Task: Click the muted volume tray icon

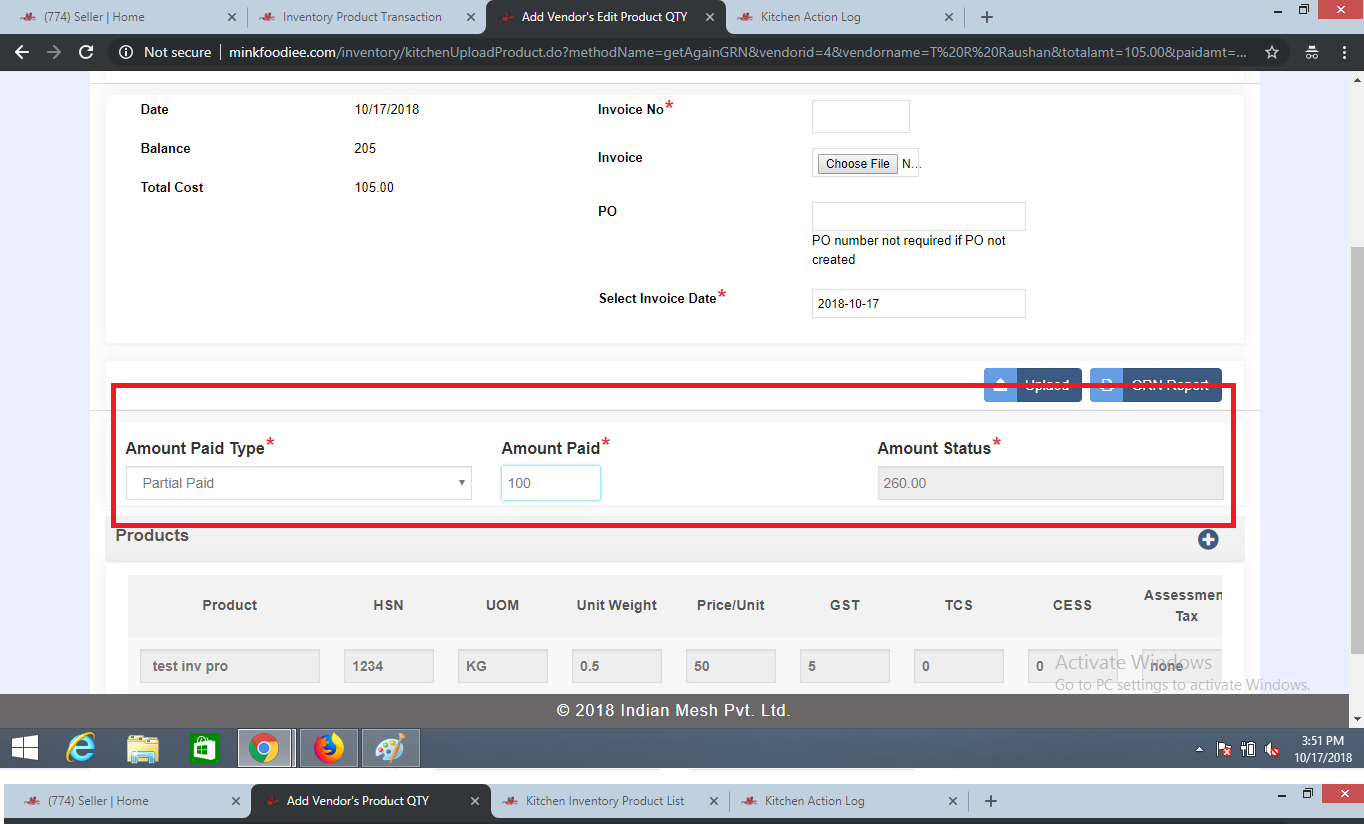Action: point(1272,749)
